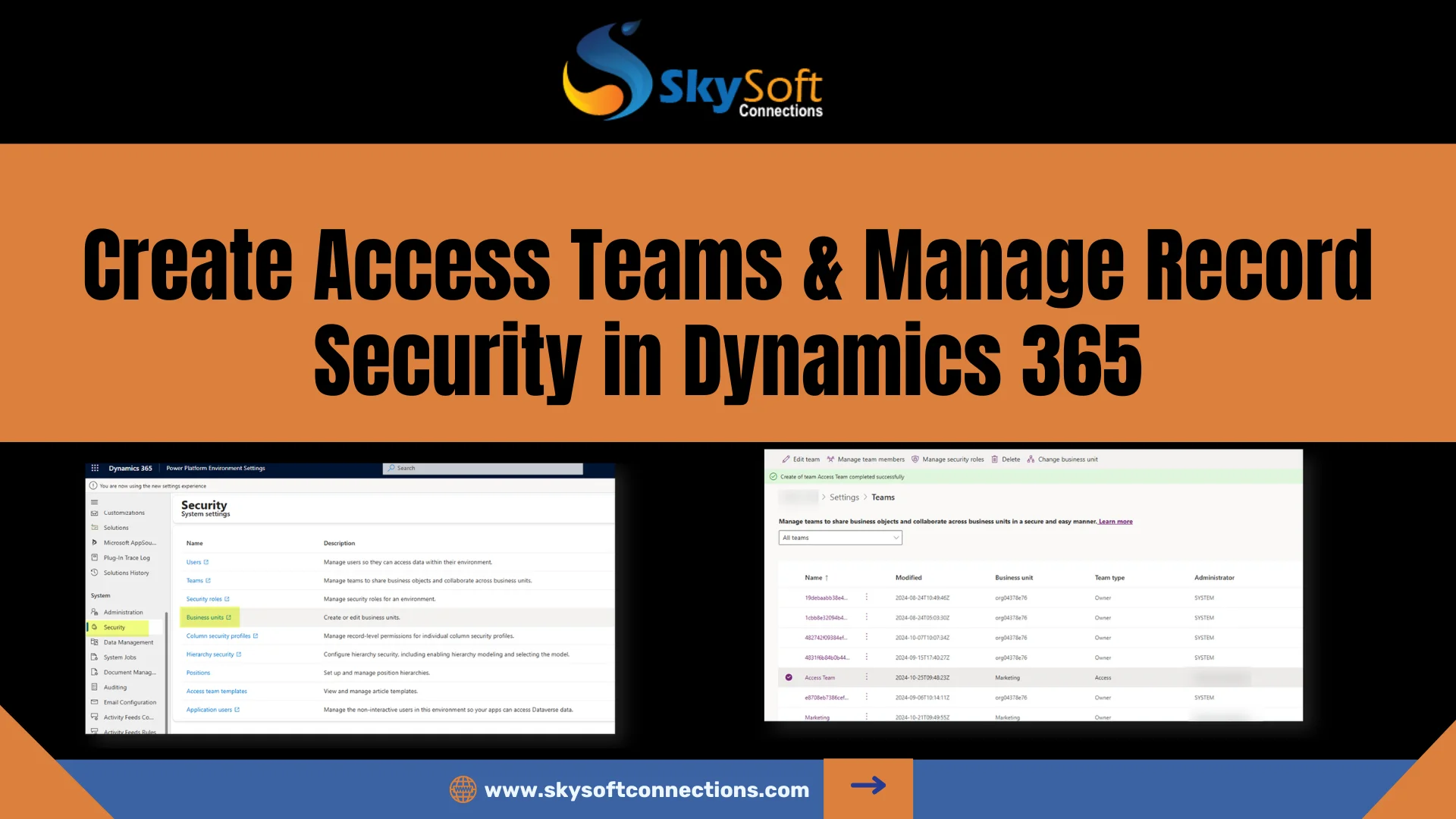Click the Auditing sidebar icon
This screenshot has height=819, width=1456.
click(95, 687)
